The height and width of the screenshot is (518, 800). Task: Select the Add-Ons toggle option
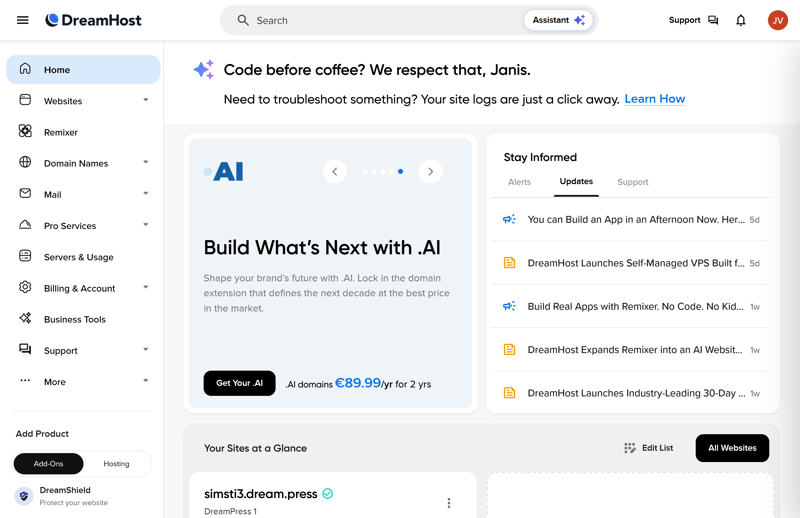point(48,464)
